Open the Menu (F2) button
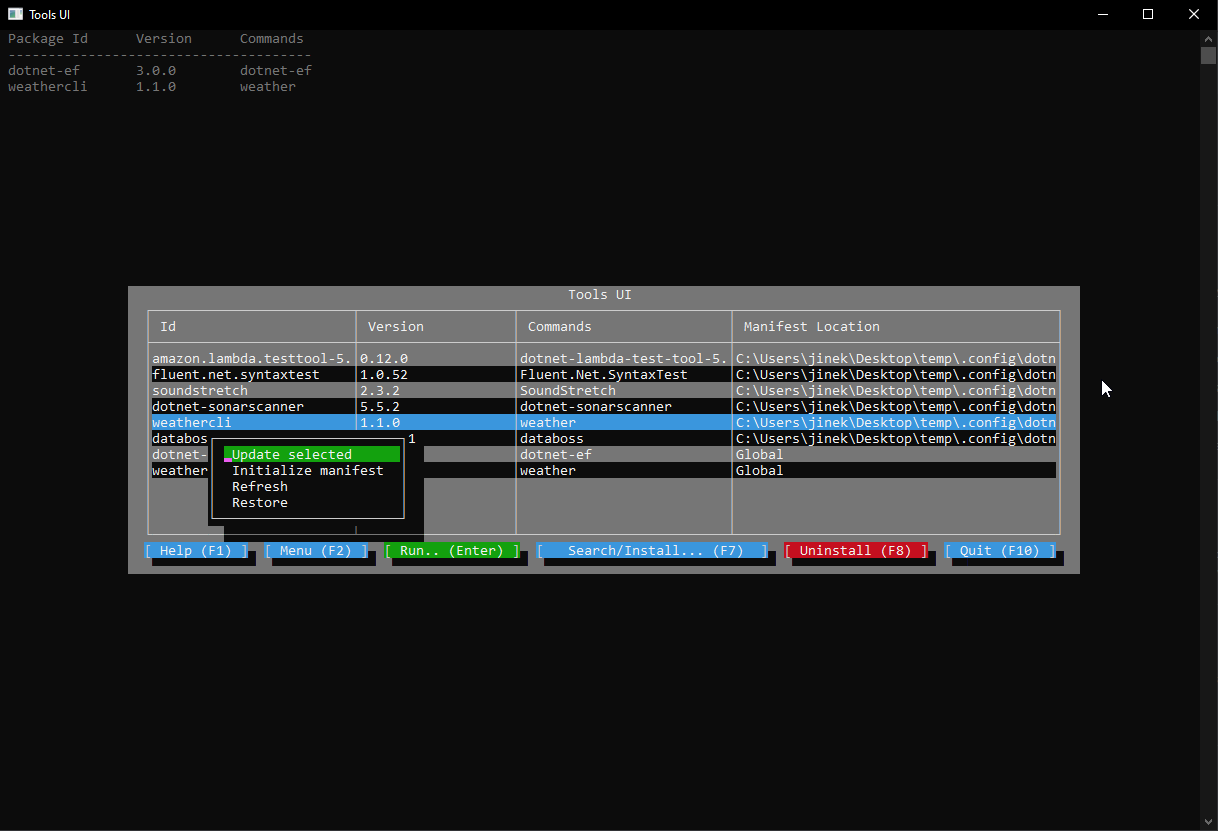1218x831 pixels. [x=316, y=550]
